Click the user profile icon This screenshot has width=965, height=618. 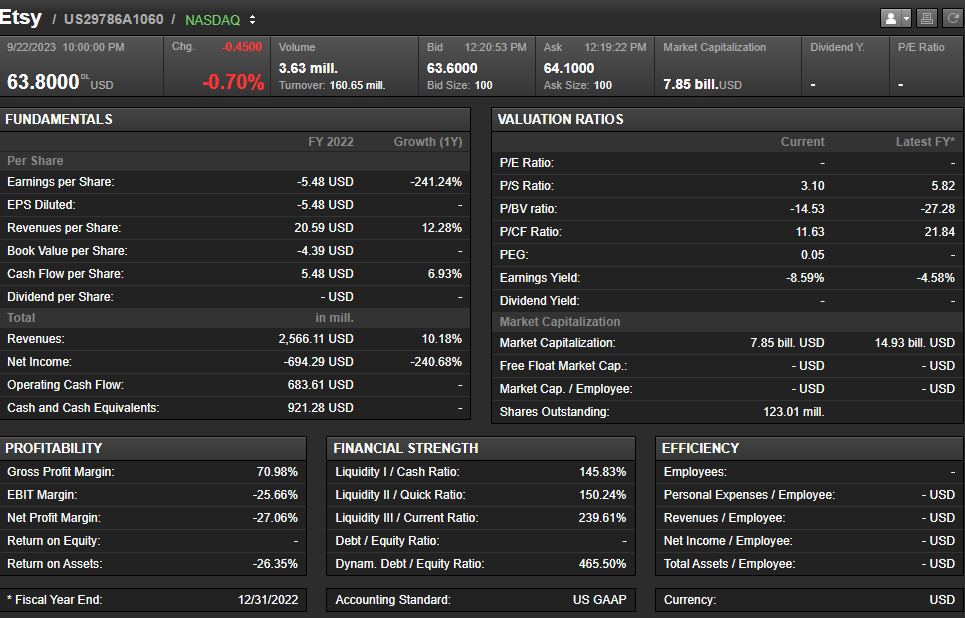891,18
